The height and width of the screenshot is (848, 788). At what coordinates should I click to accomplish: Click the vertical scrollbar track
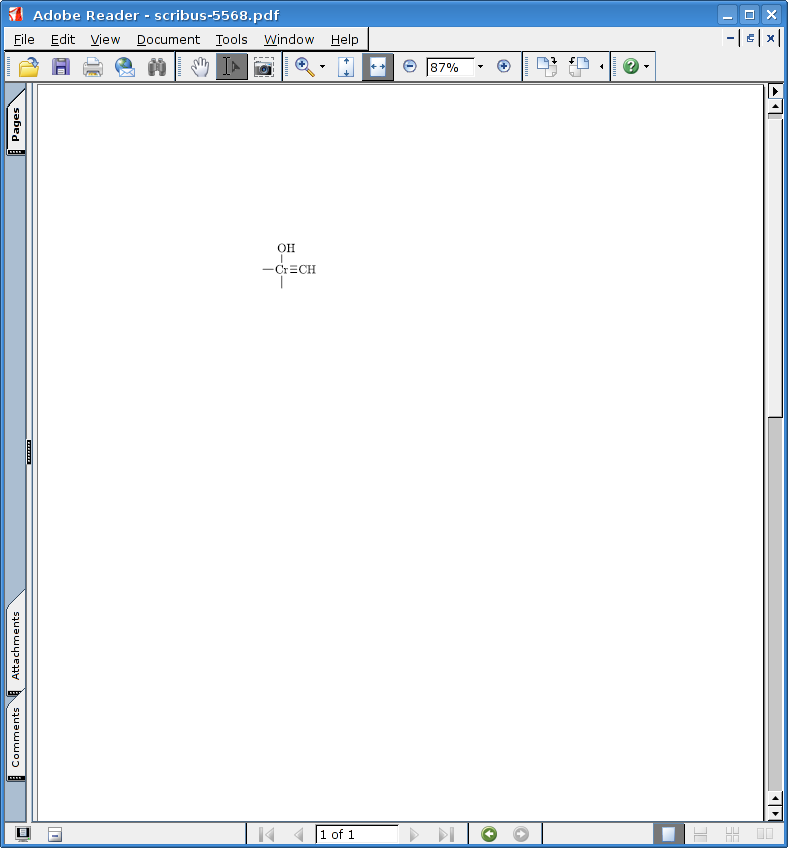point(775,600)
